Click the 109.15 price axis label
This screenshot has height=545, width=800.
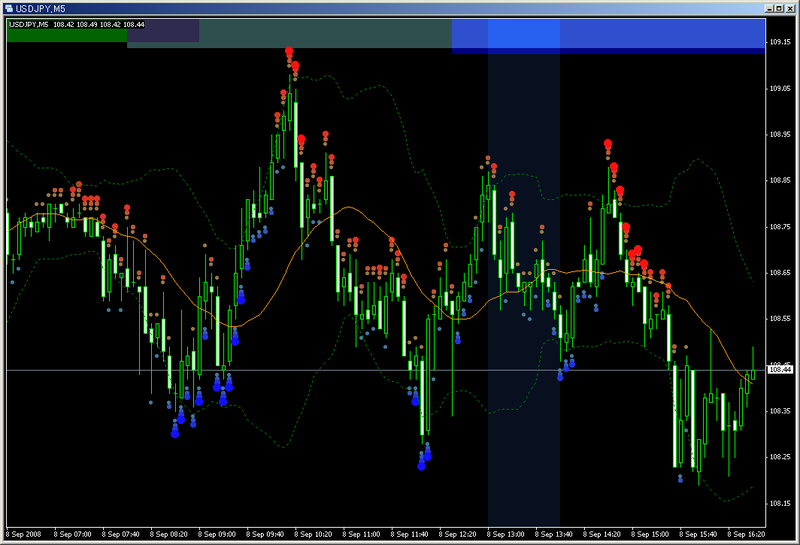point(780,42)
